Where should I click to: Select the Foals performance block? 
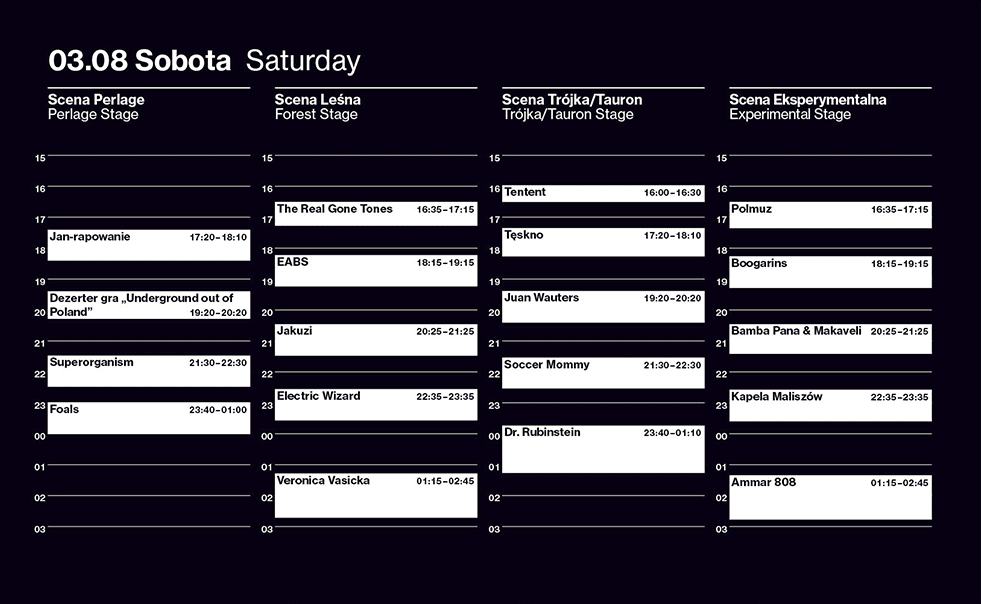[149, 417]
